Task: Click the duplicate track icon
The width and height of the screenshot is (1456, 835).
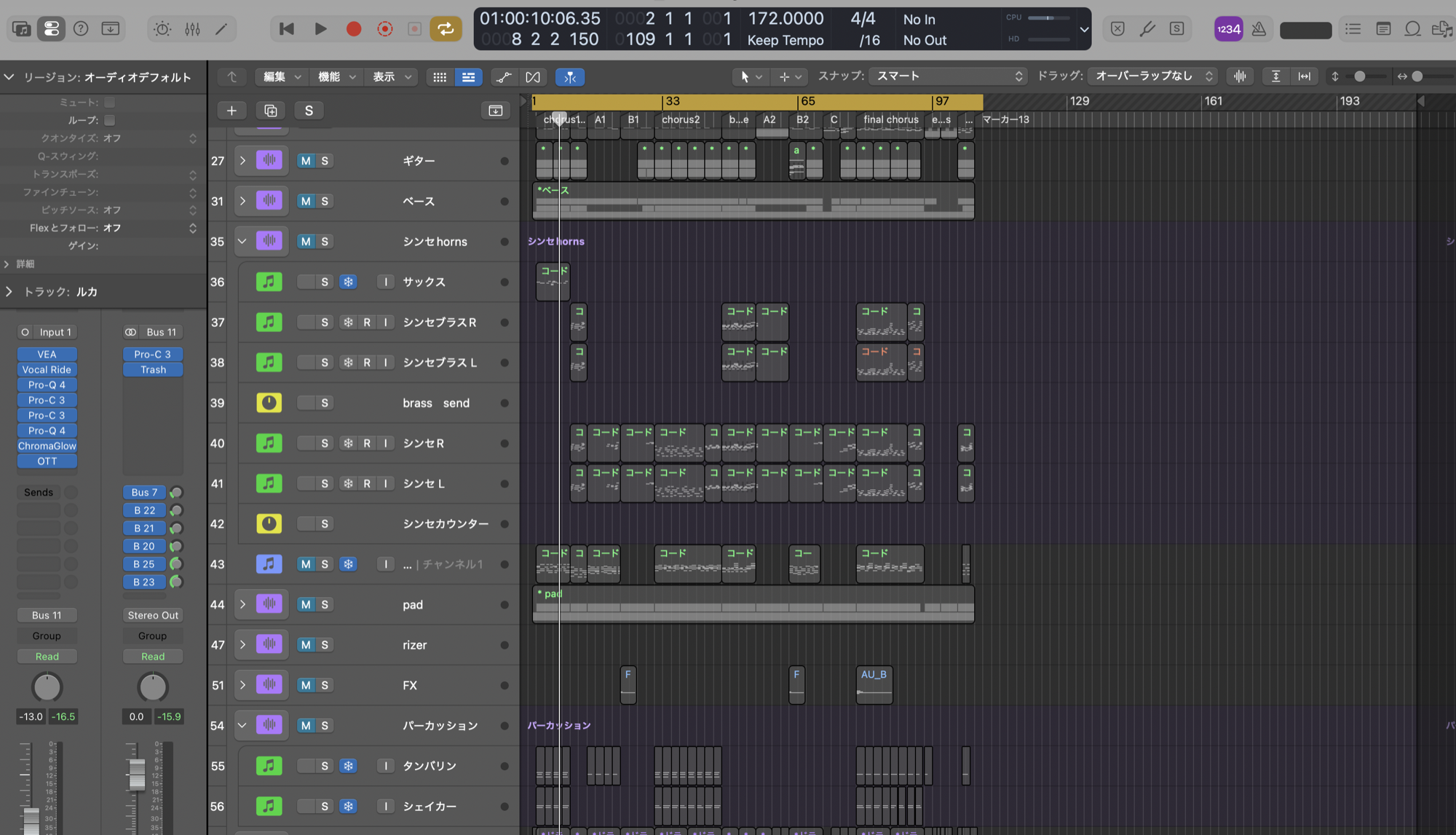Action: click(271, 111)
